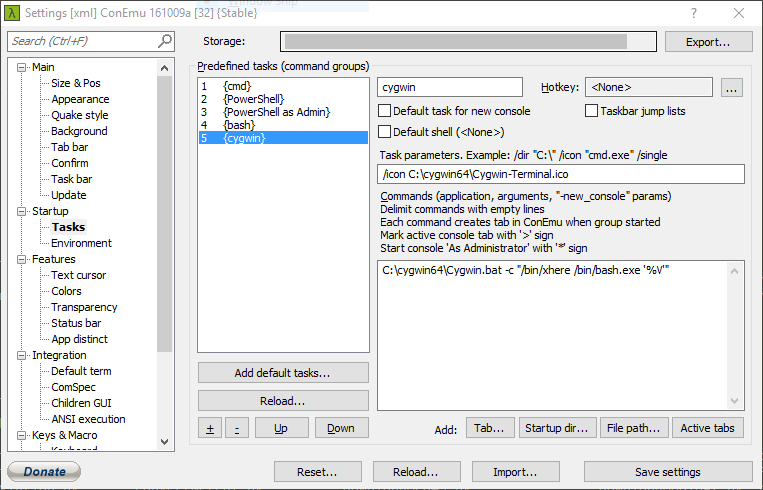Select ANSI execution tree item

click(x=88, y=419)
